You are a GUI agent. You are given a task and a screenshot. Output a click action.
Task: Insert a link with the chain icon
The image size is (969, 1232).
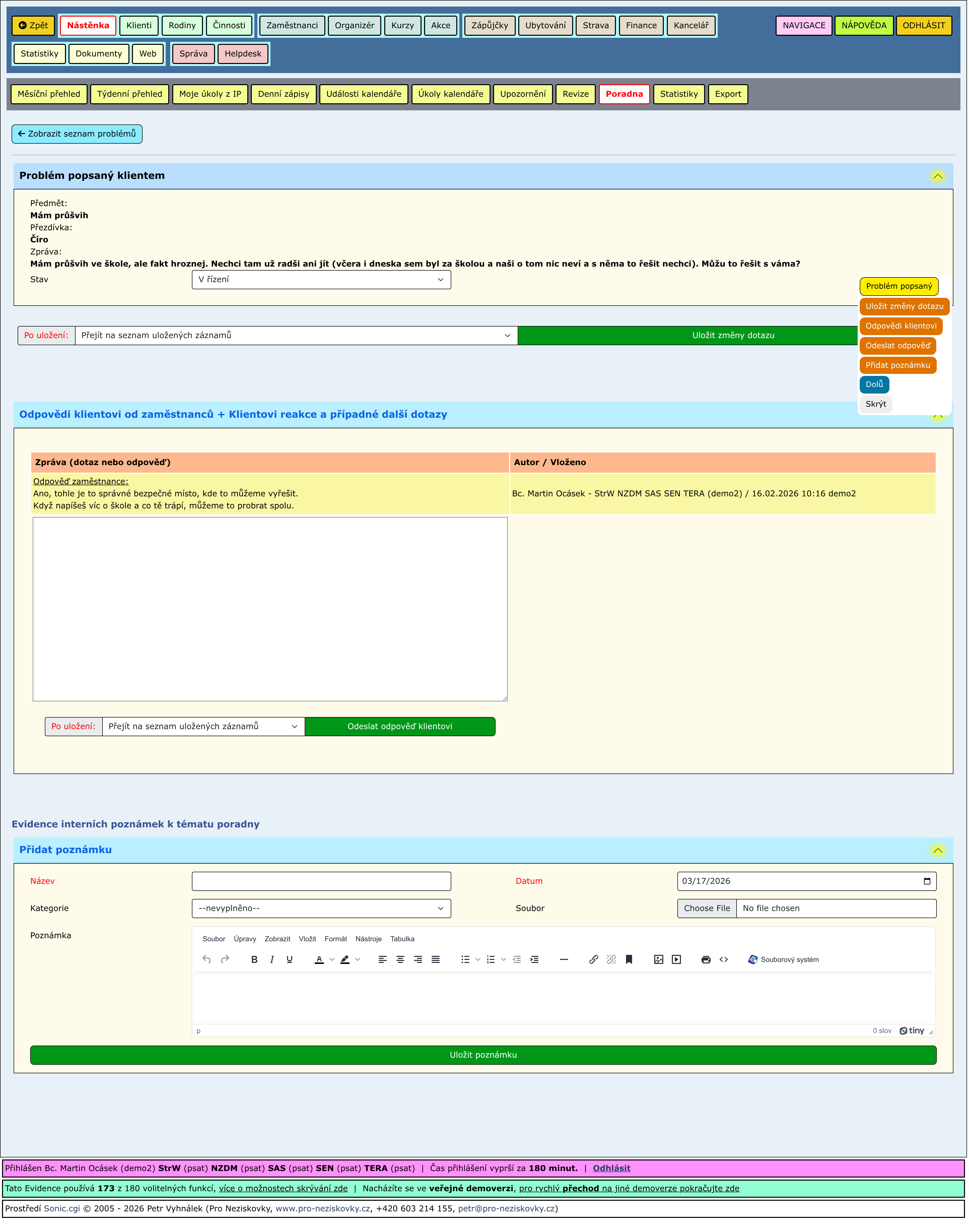[594, 960]
